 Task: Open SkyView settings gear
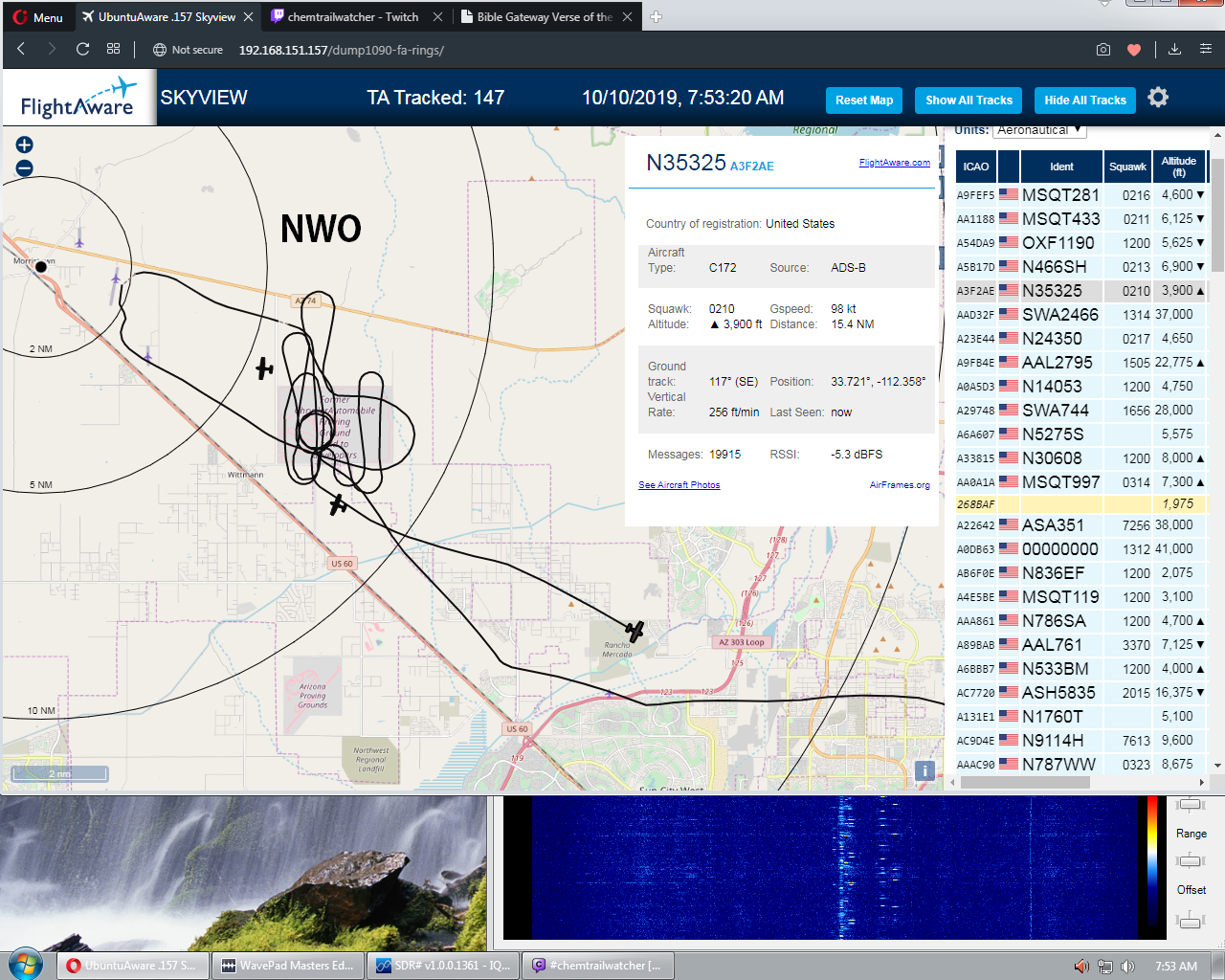1158,98
